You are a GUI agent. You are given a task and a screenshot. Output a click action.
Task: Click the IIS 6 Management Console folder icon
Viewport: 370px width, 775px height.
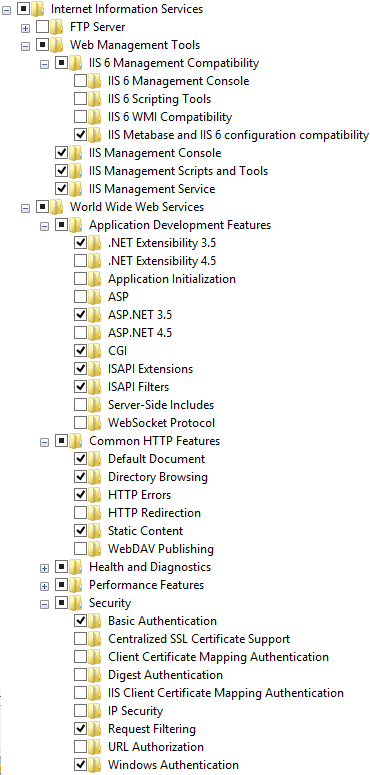[95, 81]
